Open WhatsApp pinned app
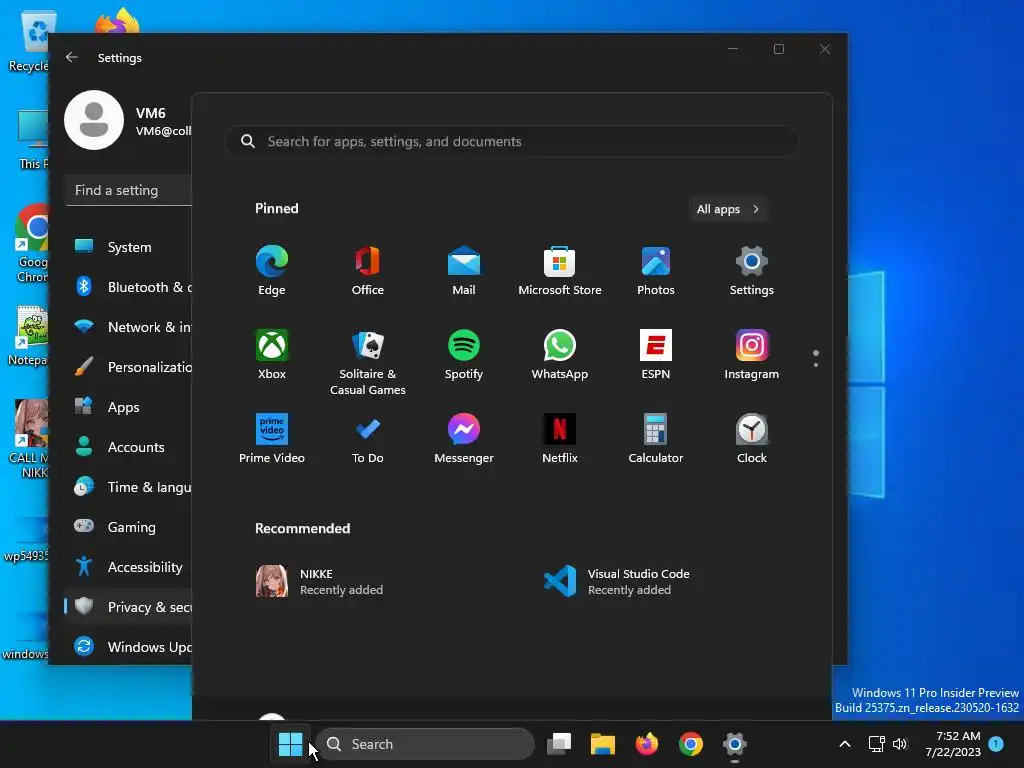 coord(560,355)
